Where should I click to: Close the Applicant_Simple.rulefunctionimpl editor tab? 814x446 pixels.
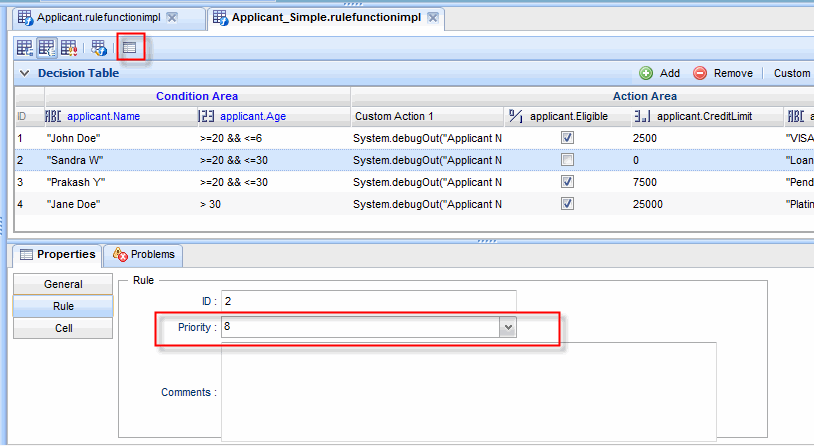pos(432,18)
